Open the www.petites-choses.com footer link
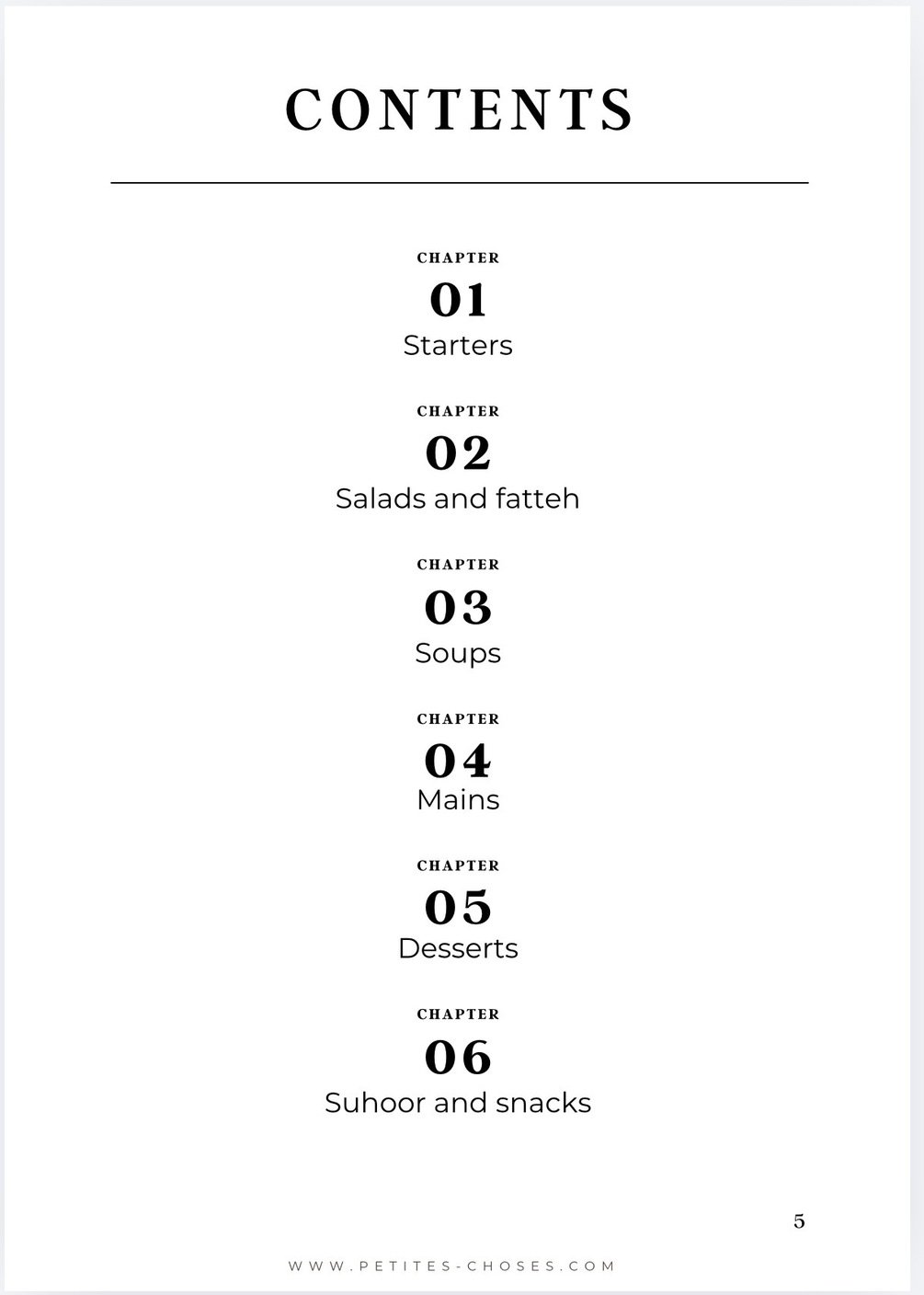Screen dimensions: 924x1295 click(x=452, y=1266)
